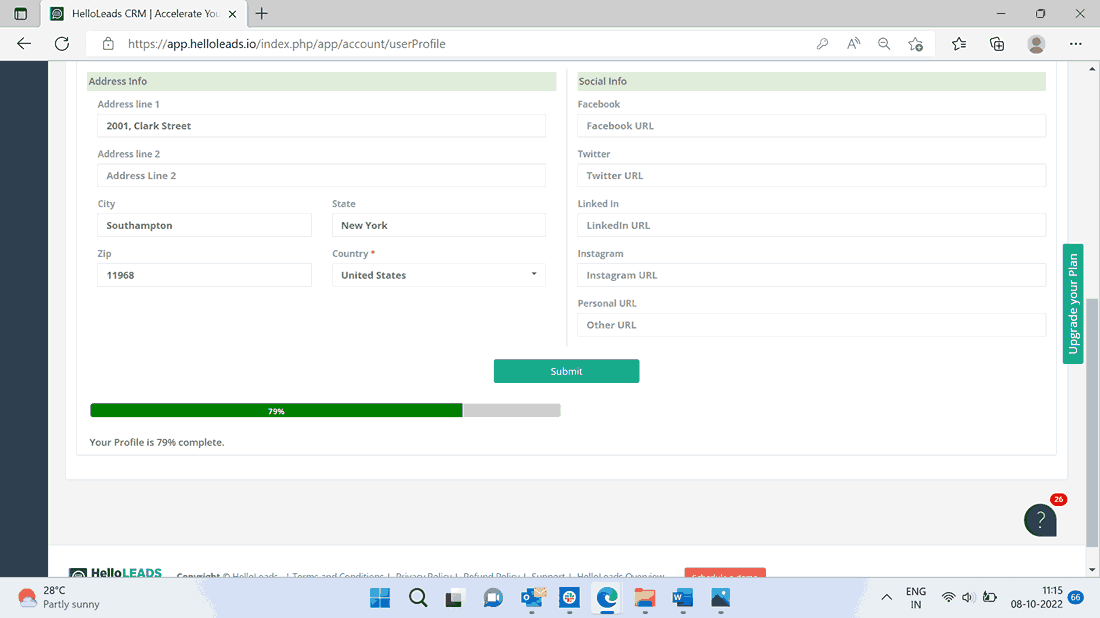Click the zoom out magnifier icon
This screenshot has height=618, width=1100.
(x=884, y=44)
